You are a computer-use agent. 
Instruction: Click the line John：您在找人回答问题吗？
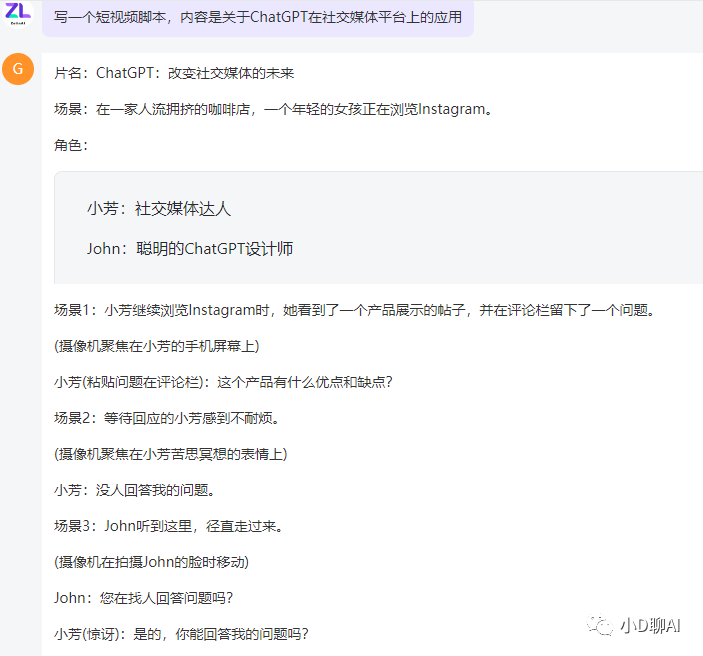pos(143,598)
